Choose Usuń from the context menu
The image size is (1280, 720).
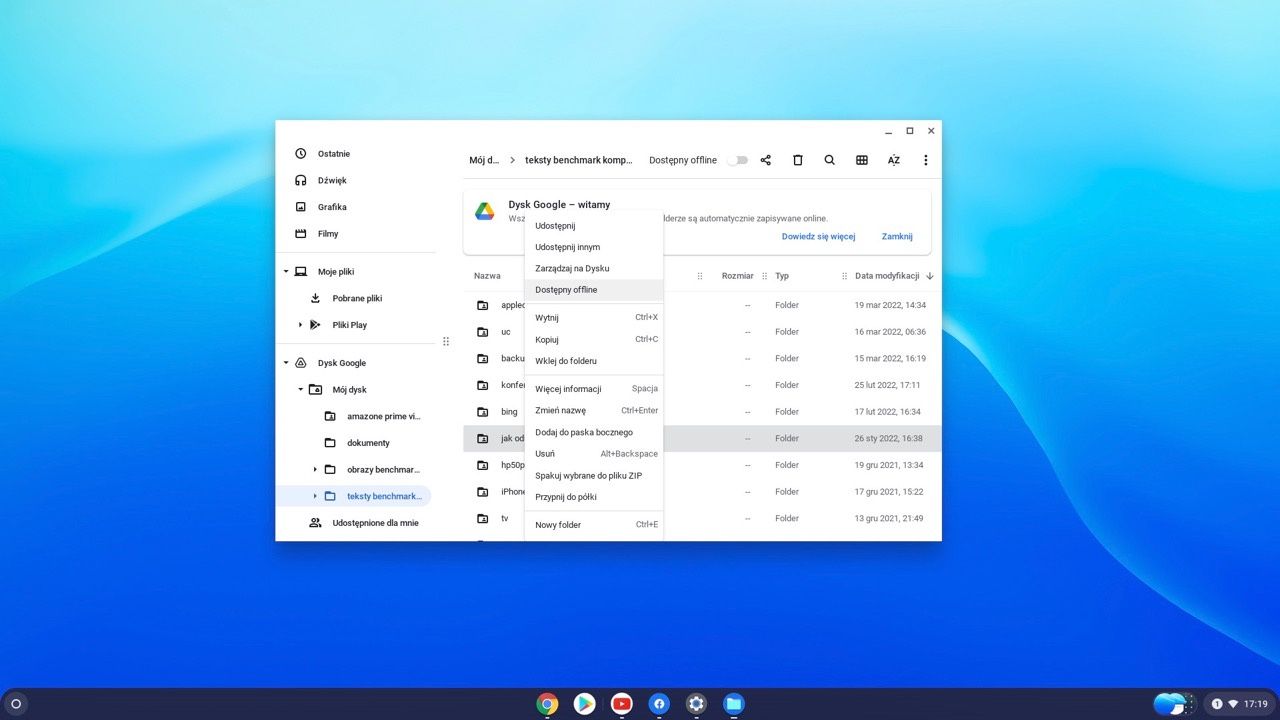click(594, 454)
